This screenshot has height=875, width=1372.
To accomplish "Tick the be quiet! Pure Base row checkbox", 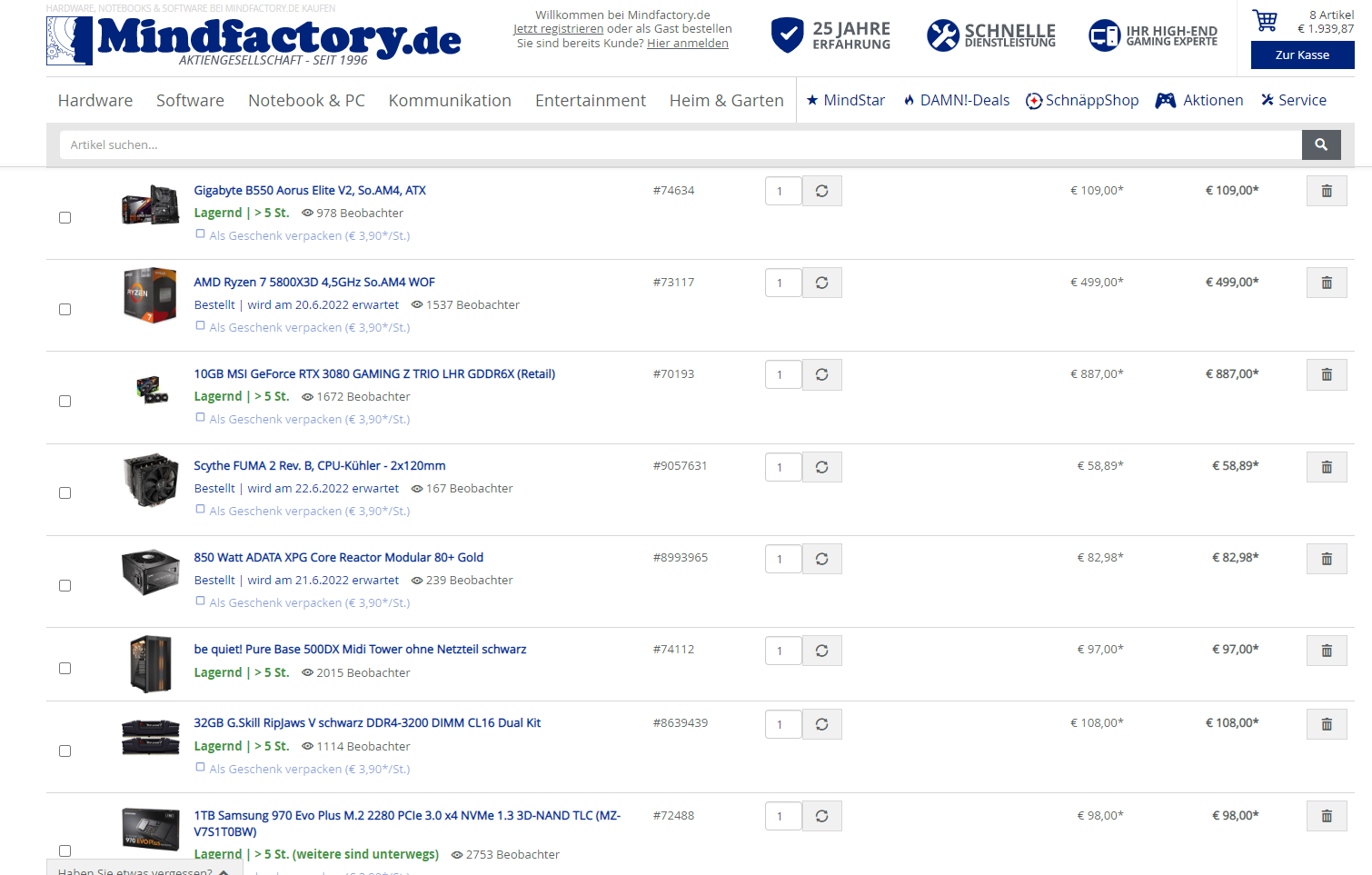I will (x=65, y=669).
